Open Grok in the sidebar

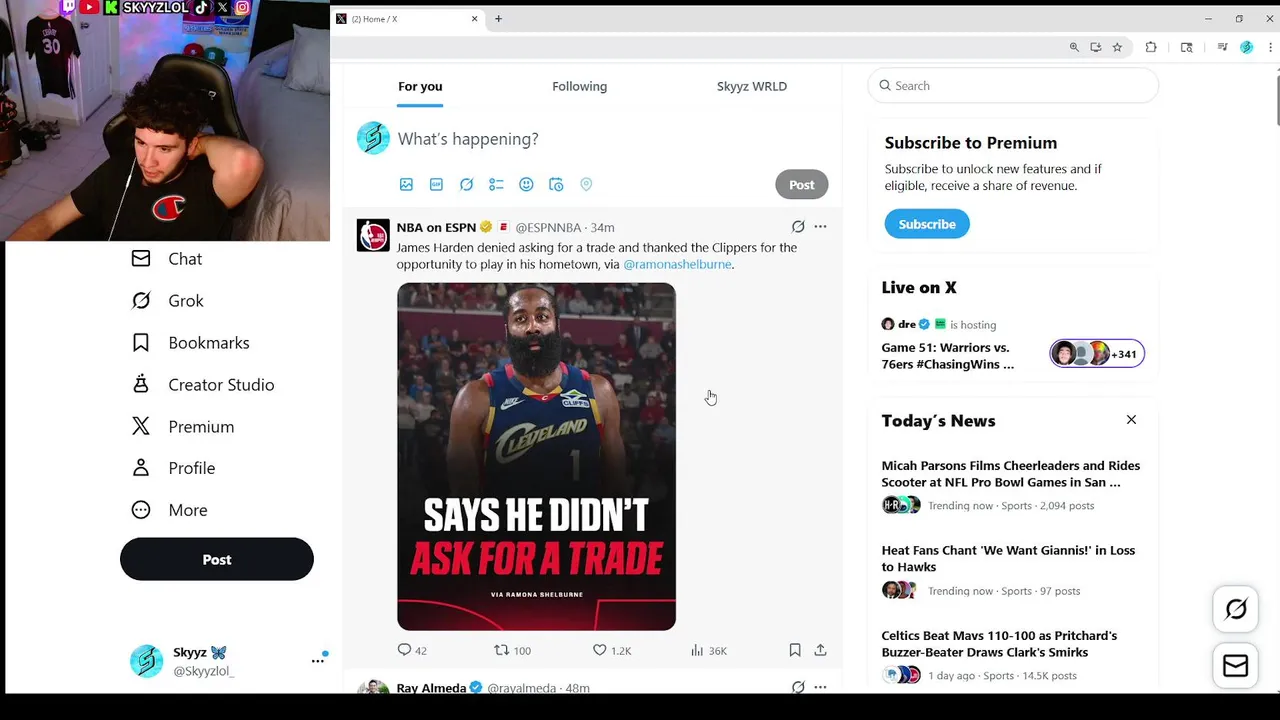(x=167, y=301)
